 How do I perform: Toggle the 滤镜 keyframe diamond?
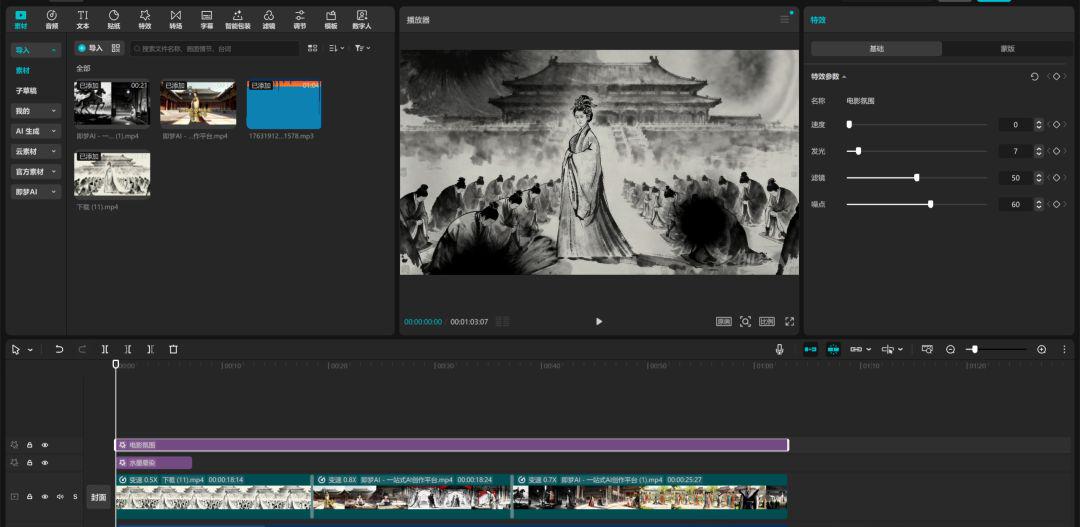(1056, 178)
